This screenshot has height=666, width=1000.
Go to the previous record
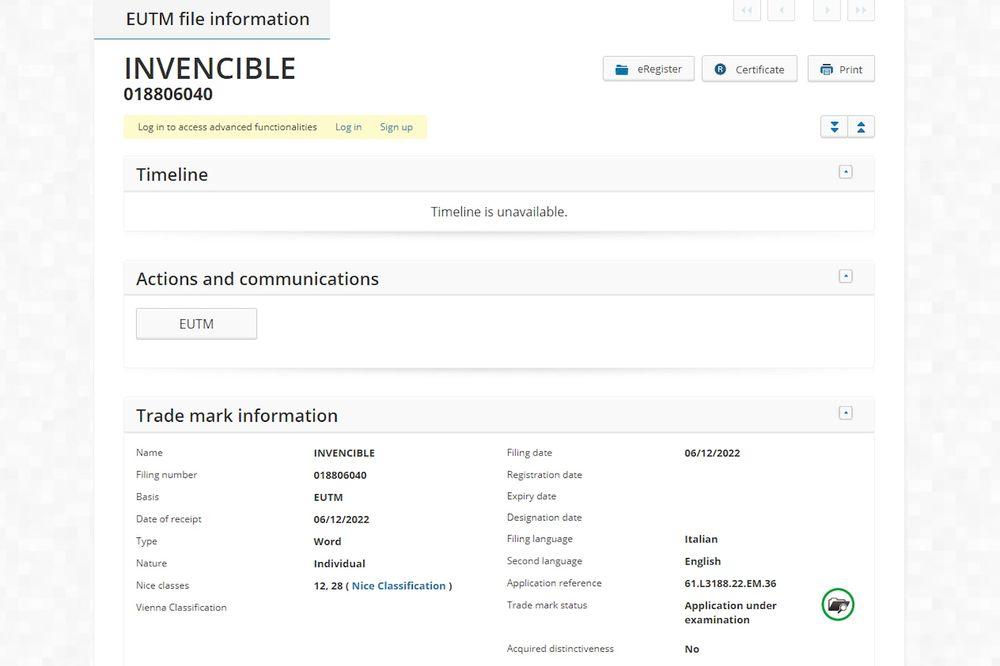point(781,11)
